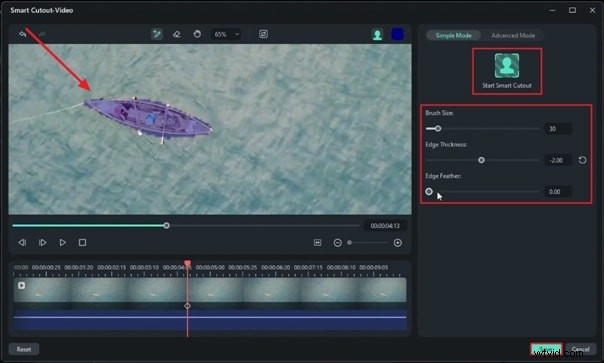
Task: Click timeline ruler at 00:00:05:00
Action: tap(210, 267)
